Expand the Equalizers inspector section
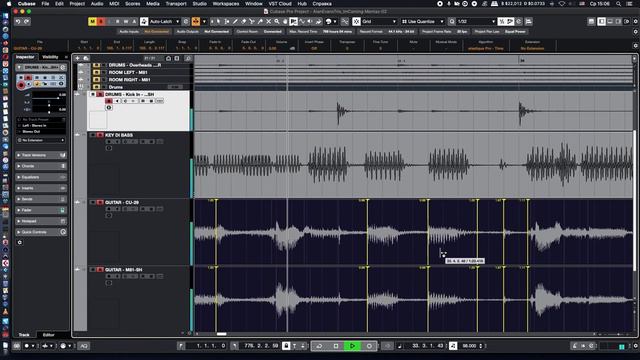Screen dimensions: 640x360 pyautogui.click(x=41, y=177)
